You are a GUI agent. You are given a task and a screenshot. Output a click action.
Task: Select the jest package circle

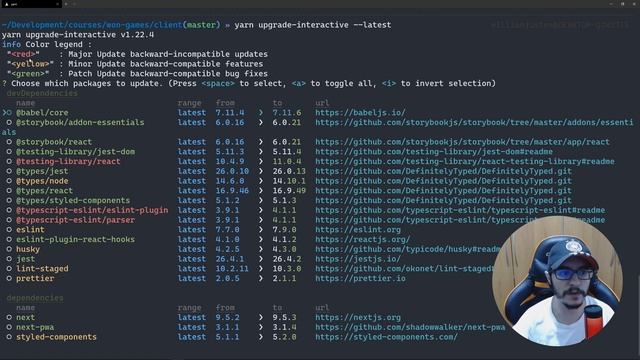tap(9, 259)
